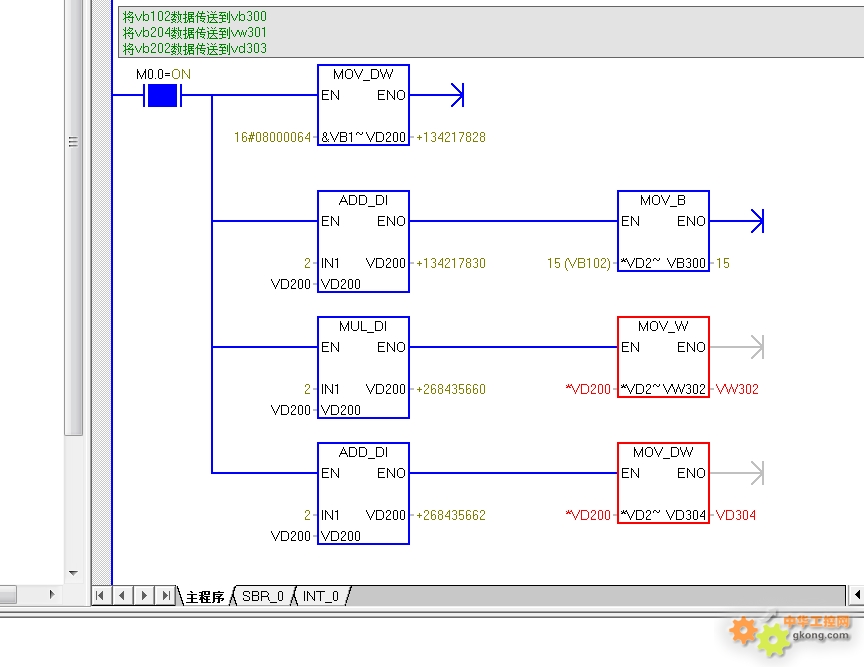Viewport: 864px width, 667px height.
Task: Click the output value "+268435662"
Action: click(451, 515)
